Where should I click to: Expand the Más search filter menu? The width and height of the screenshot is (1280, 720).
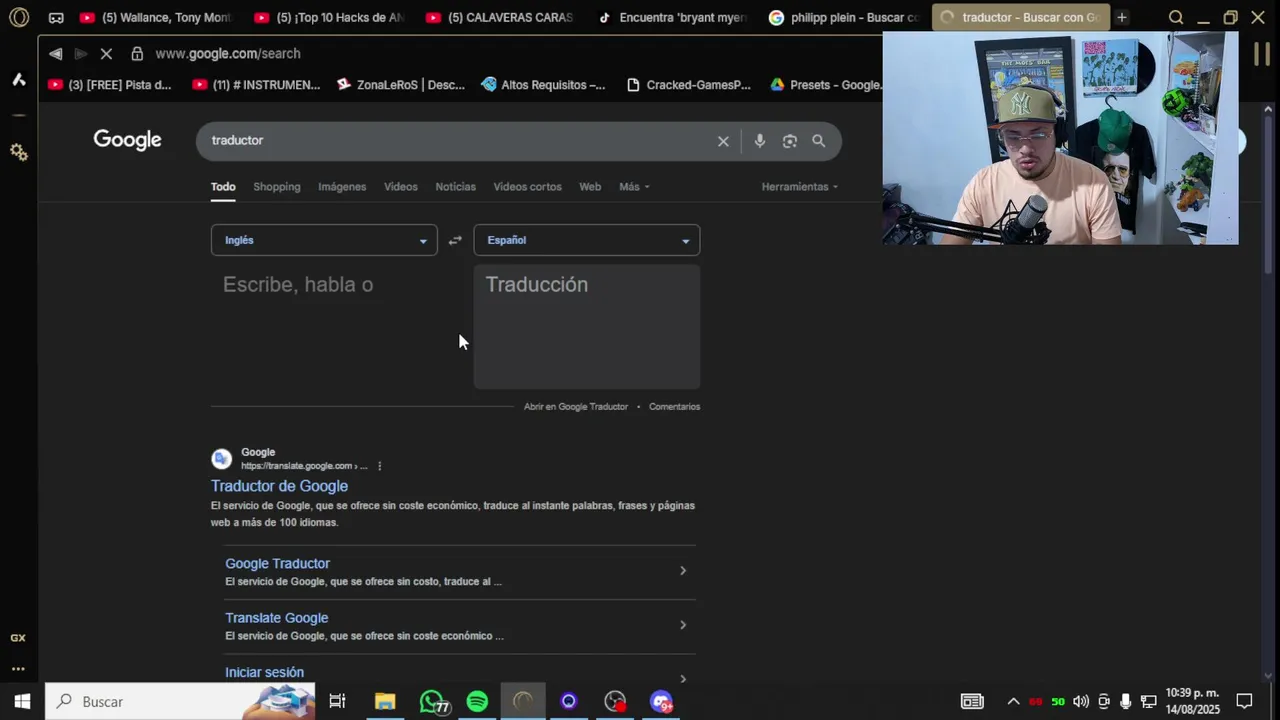(x=634, y=187)
